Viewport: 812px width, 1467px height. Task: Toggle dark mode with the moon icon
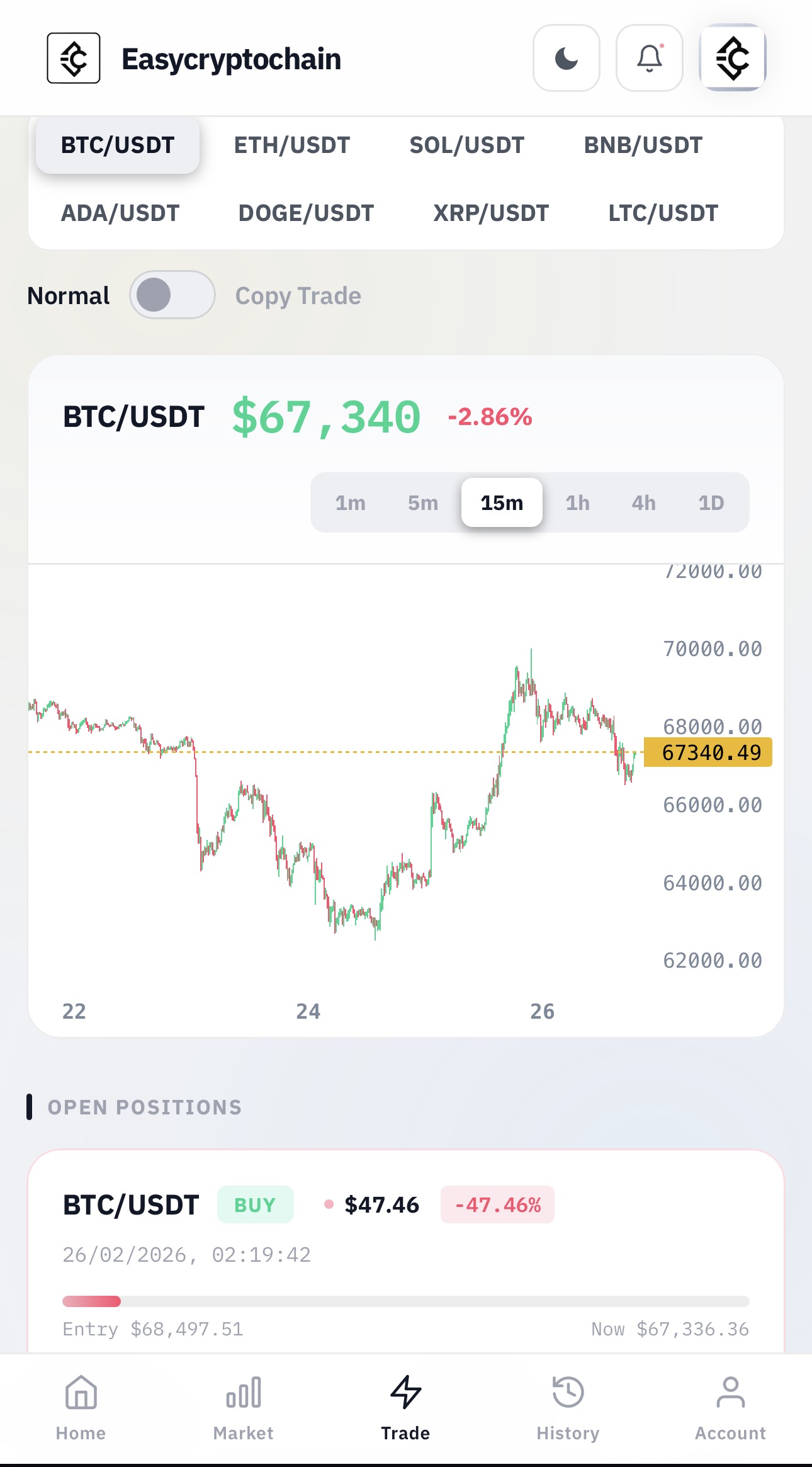566,59
